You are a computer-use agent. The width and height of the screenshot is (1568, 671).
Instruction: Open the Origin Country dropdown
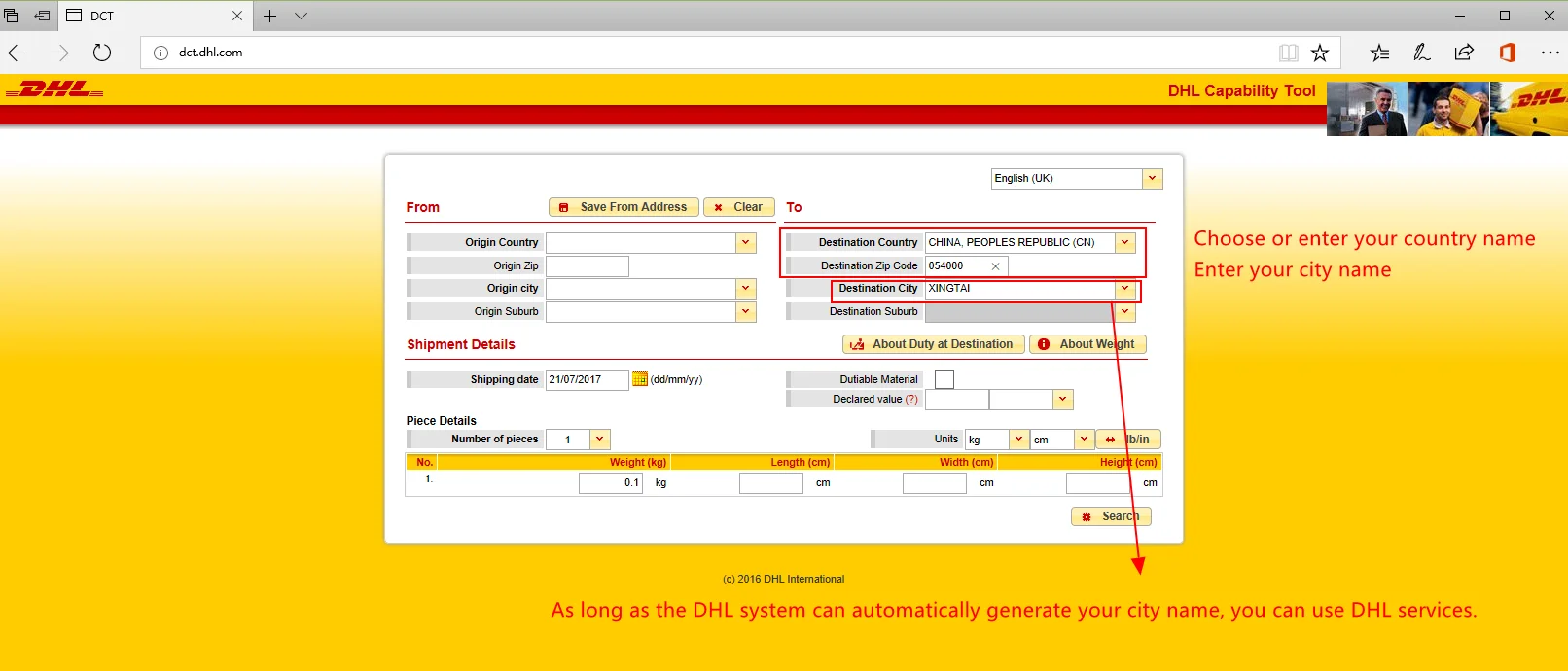click(x=746, y=243)
